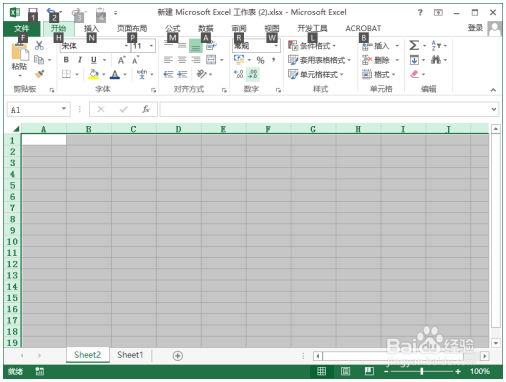Click Increase Decimal icon
506x382 pixels.
[x=239, y=74]
